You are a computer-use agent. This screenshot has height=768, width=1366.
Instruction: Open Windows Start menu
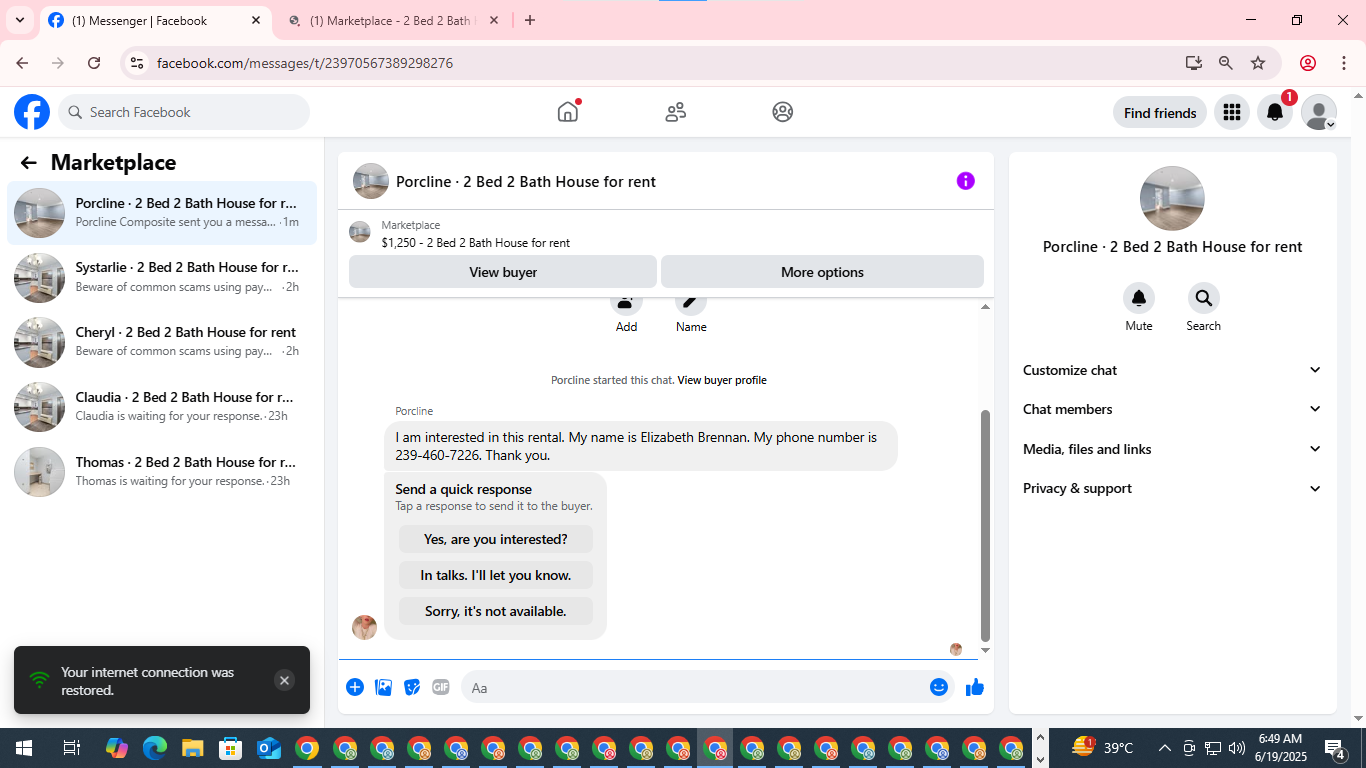click(x=24, y=748)
